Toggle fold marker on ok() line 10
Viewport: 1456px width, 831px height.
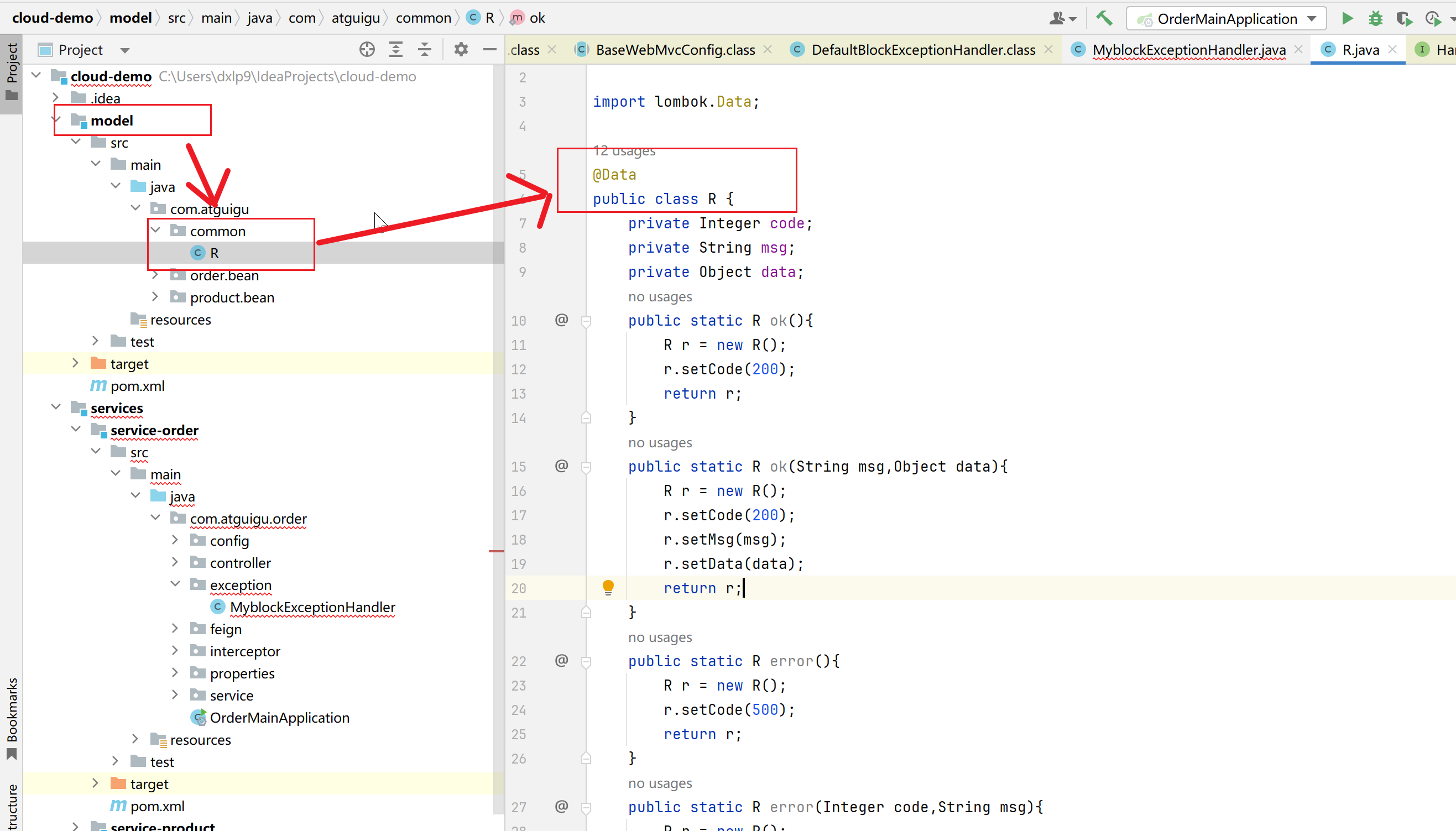(x=586, y=322)
